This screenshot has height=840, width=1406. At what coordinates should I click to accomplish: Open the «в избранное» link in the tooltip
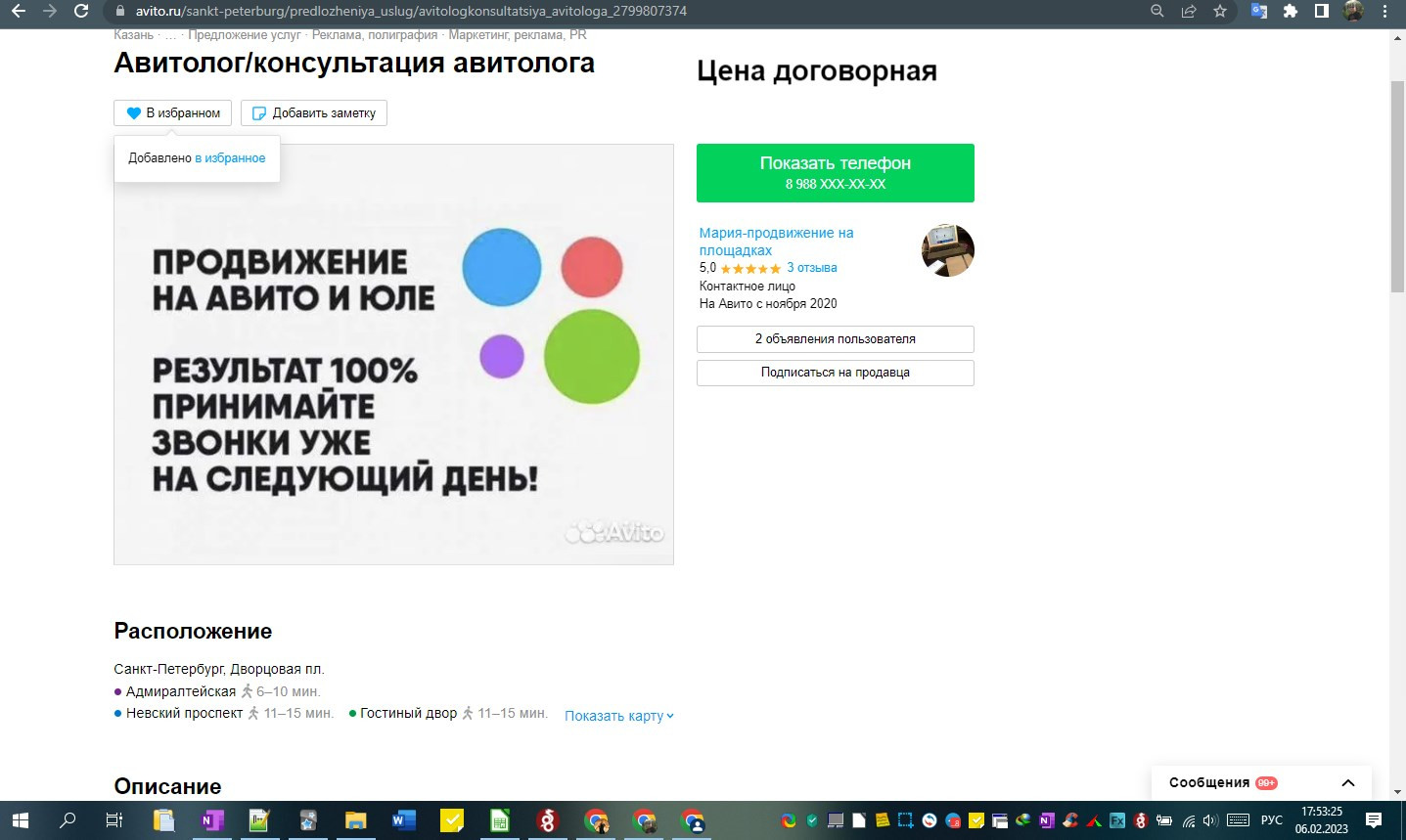pyautogui.click(x=230, y=157)
